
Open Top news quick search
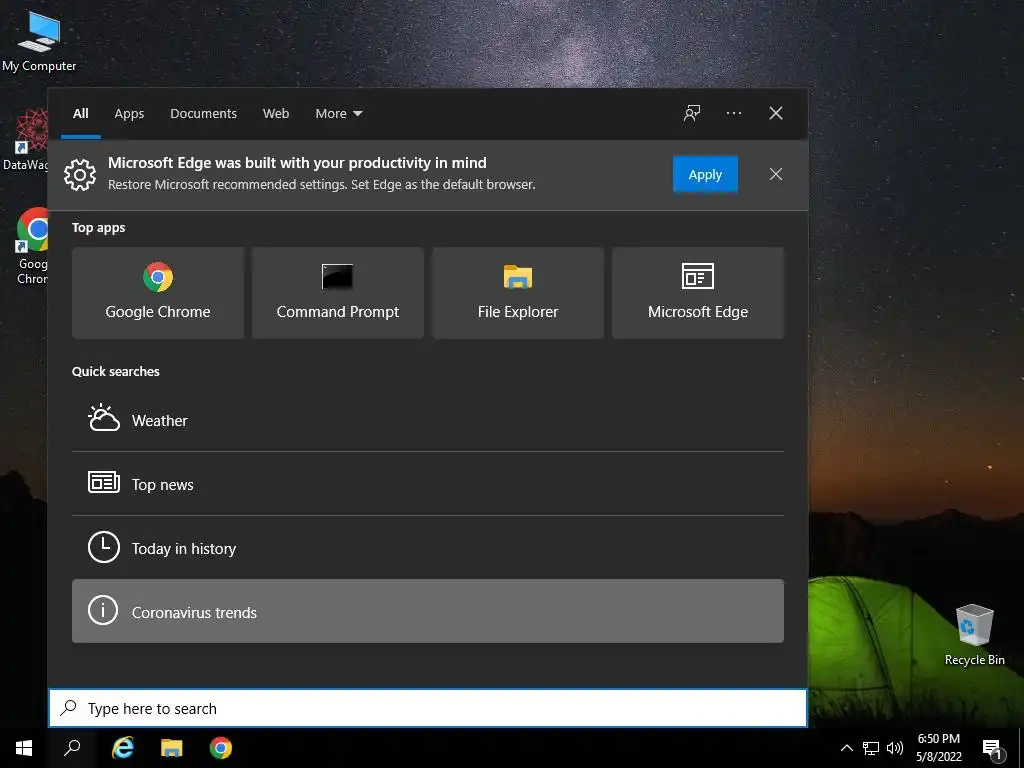[x=428, y=484]
